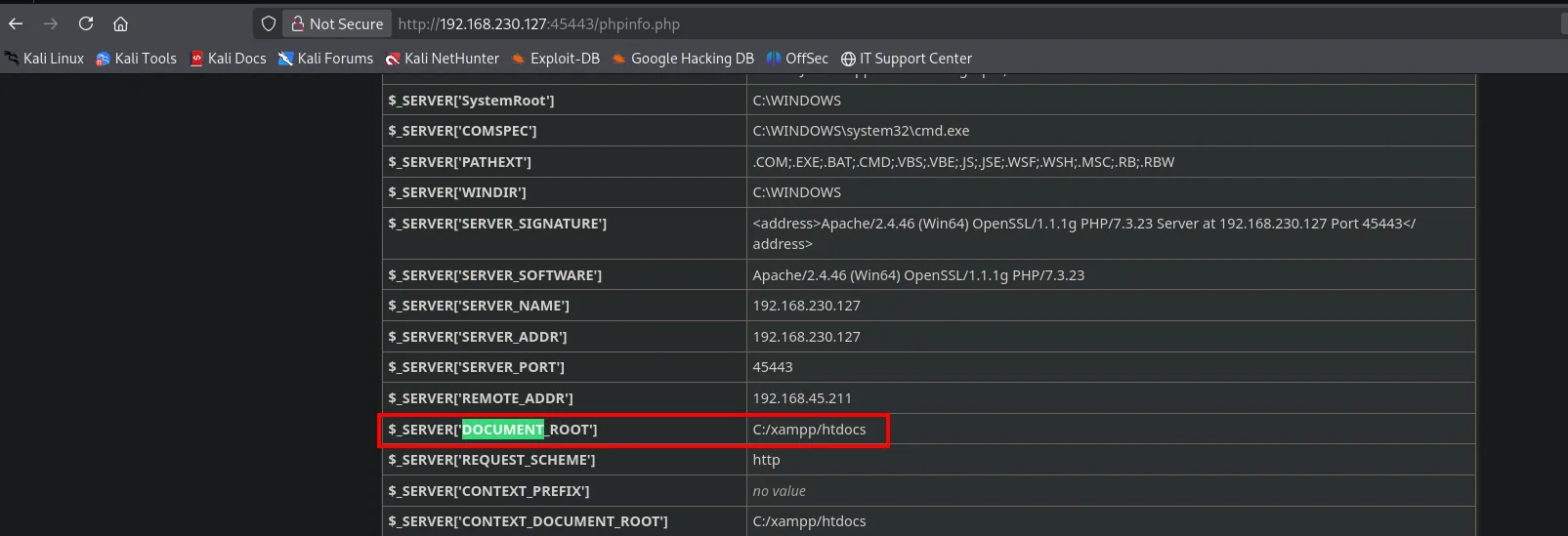Go back with the browser back arrow

(17, 23)
